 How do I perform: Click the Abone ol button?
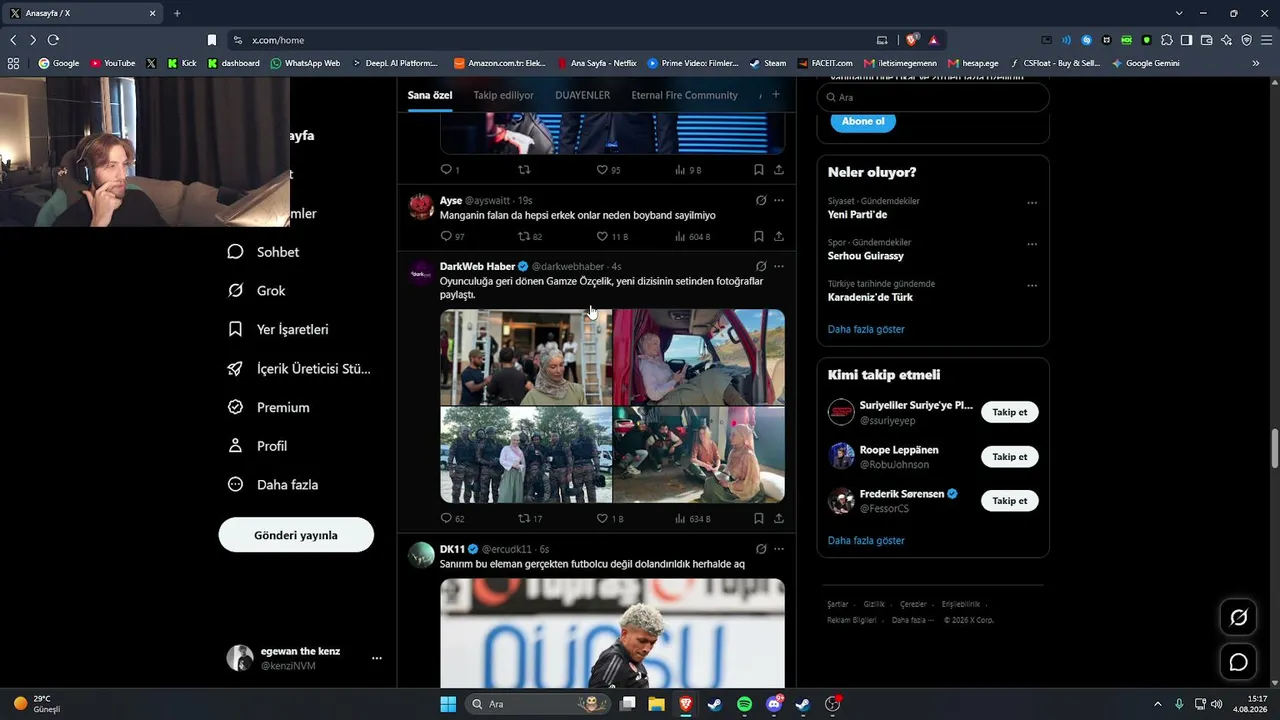(863, 121)
